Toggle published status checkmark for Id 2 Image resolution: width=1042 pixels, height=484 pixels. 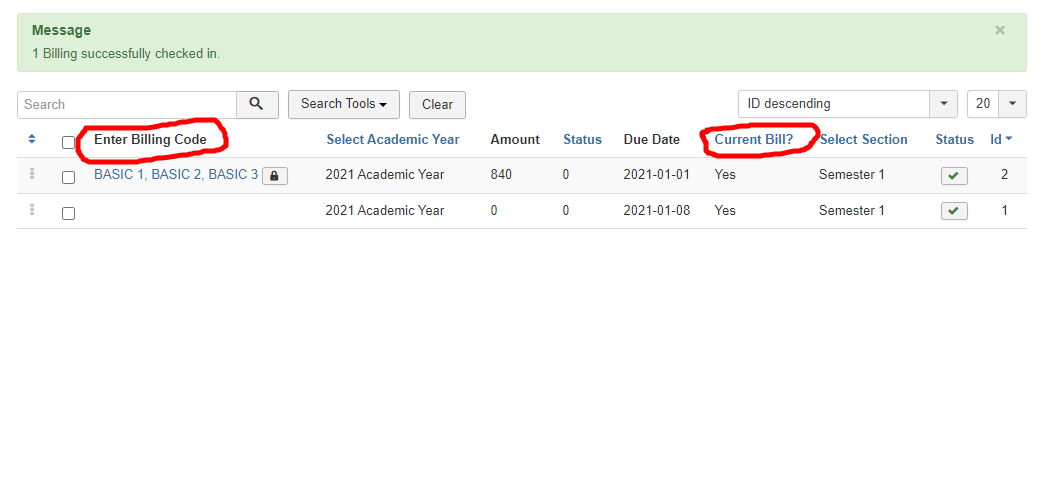(954, 176)
